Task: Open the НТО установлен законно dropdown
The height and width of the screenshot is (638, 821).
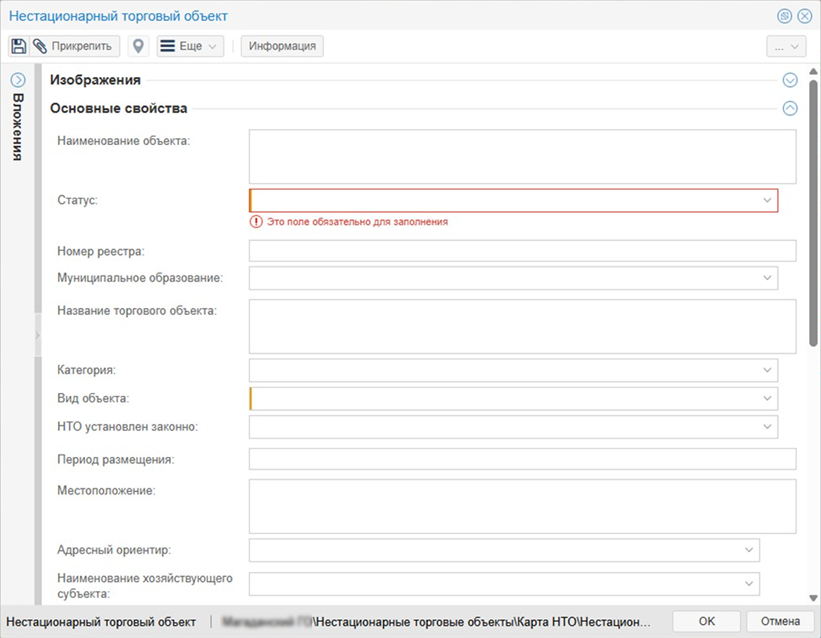Action: 767,427
